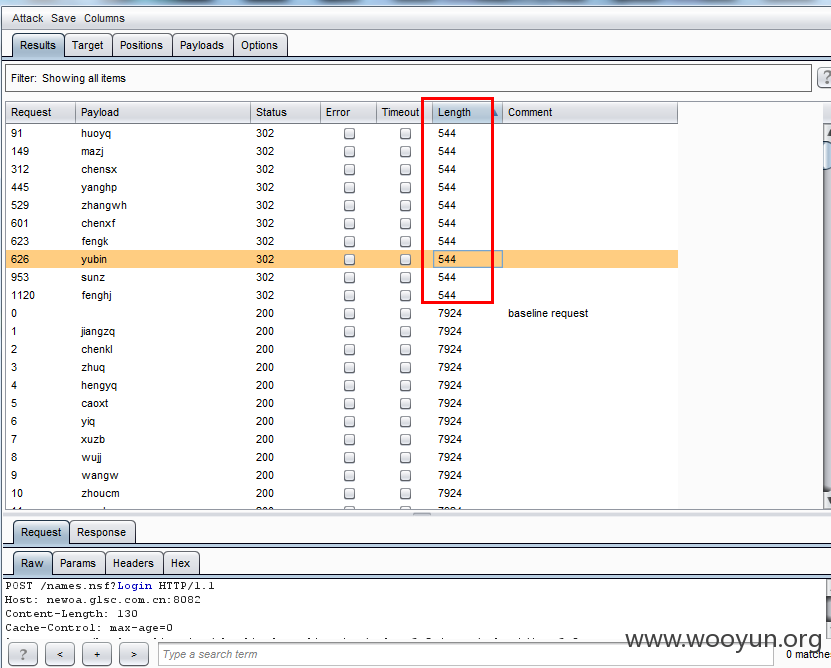Switch to the Options tab
Image resolution: width=831 pixels, height=668 pixels.
tap(259, 45)
